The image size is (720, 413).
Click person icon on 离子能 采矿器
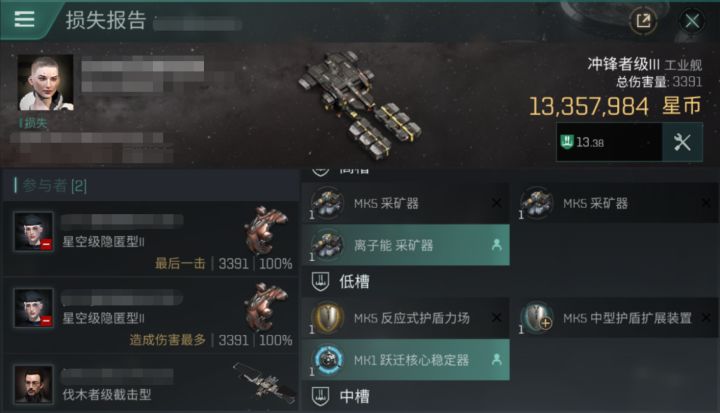click(x=496, y=245)
